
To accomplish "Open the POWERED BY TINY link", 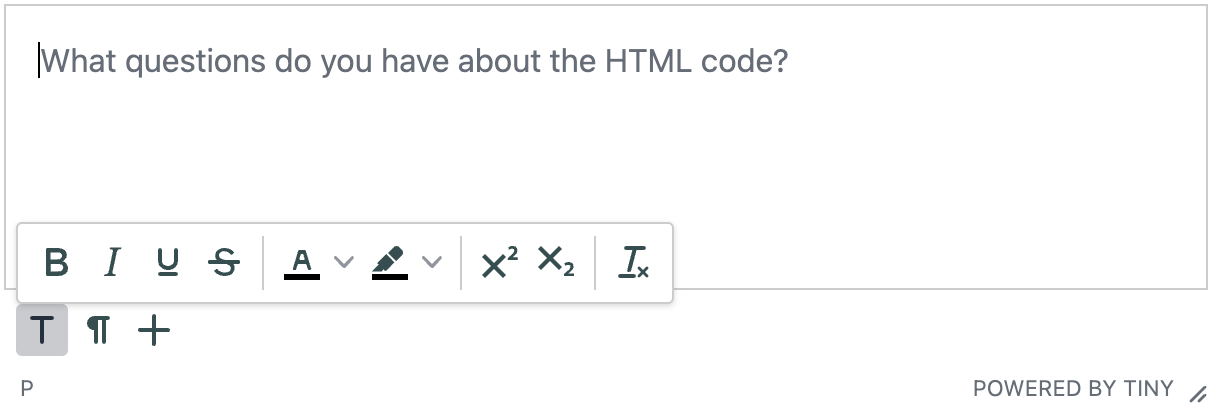I will coord(1073,389).
